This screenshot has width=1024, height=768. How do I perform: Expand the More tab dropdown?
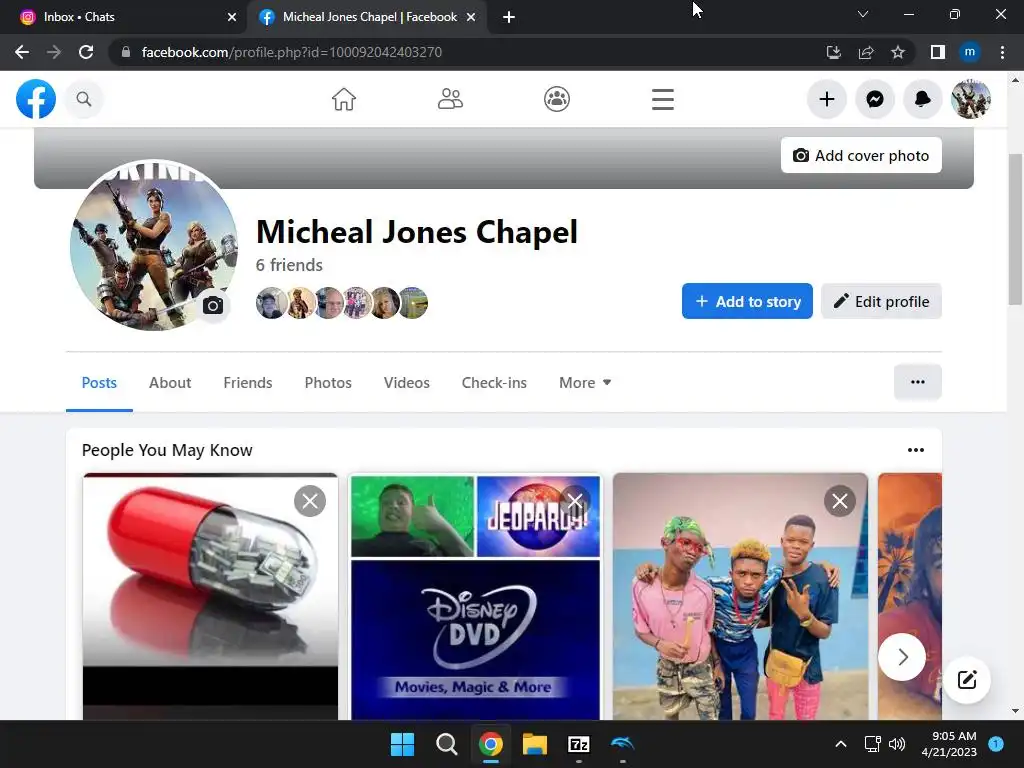(584, 383)
